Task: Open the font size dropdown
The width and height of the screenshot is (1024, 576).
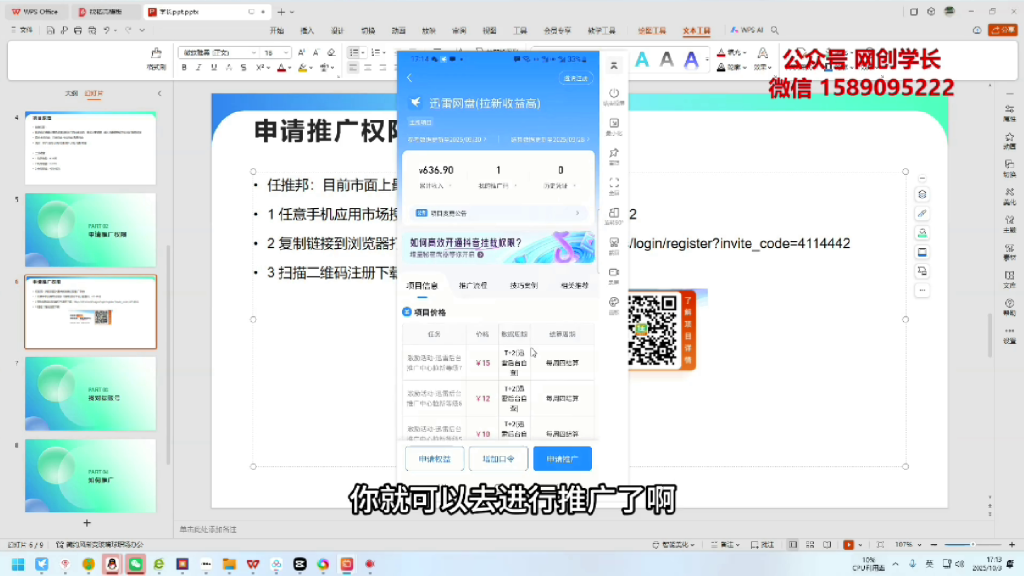Action: (x=287, y=52)
